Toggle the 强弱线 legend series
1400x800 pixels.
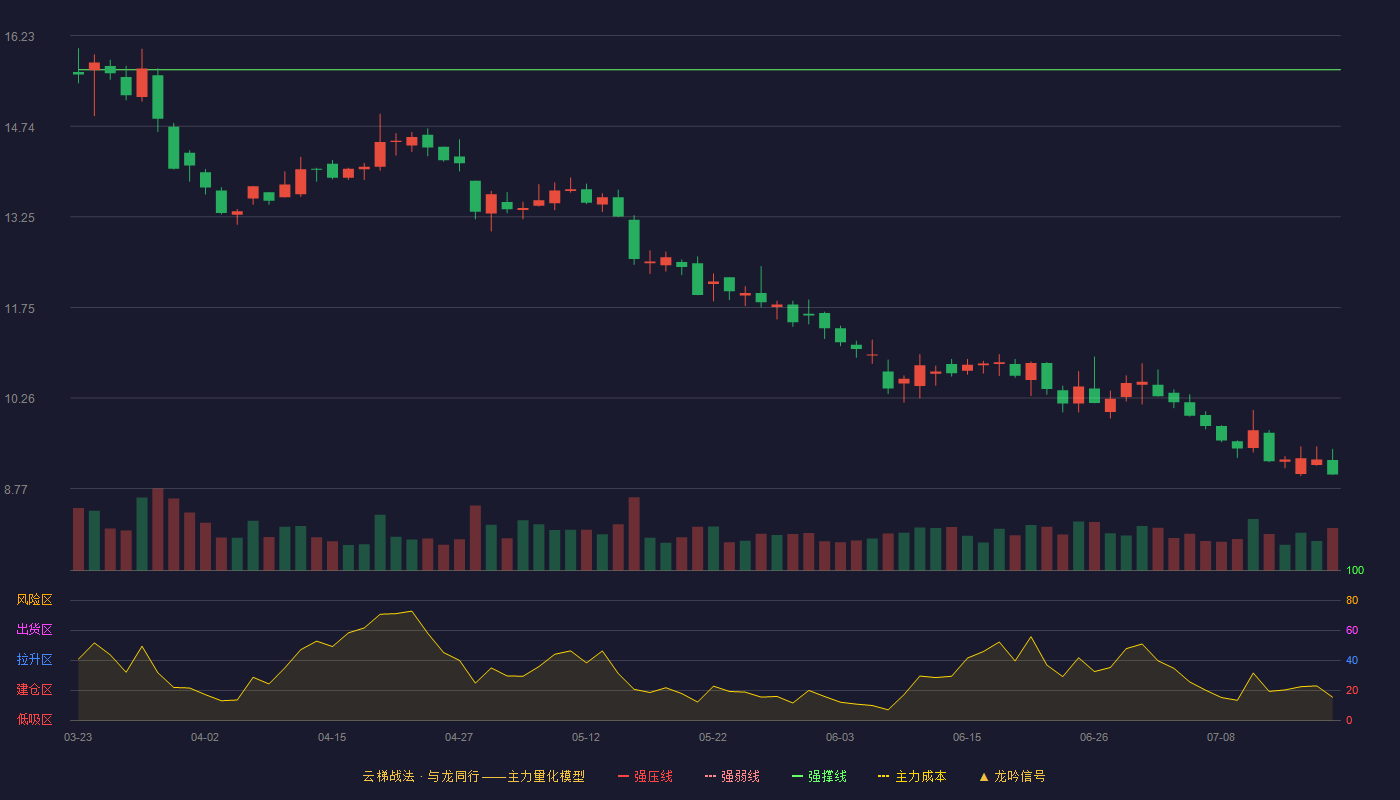pyautogui.click(x=732, y=776)
